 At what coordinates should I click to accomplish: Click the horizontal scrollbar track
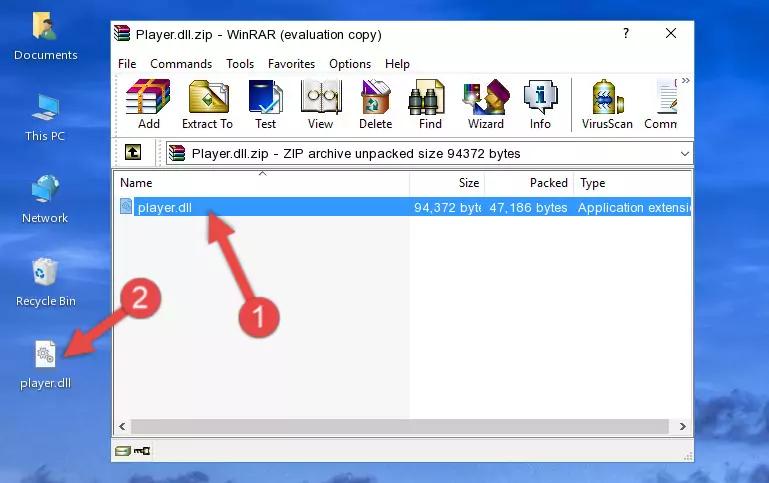click(x=400, y=427)
